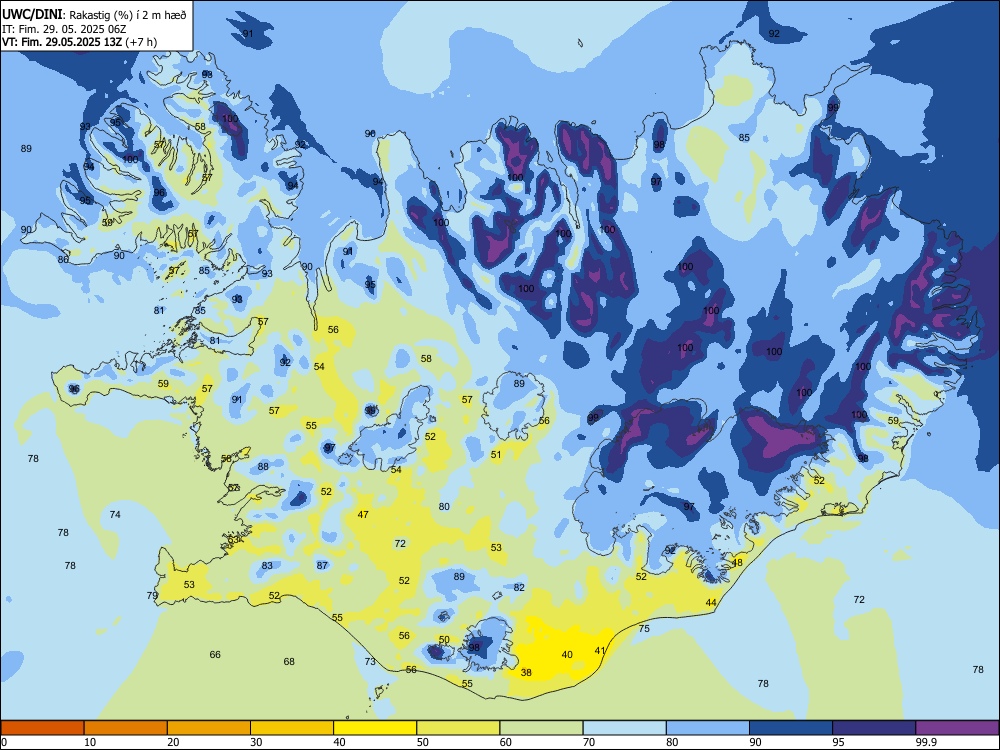The image size is (1000, 750).
Task: Click the map value '48'
Action: coord(737,563)
